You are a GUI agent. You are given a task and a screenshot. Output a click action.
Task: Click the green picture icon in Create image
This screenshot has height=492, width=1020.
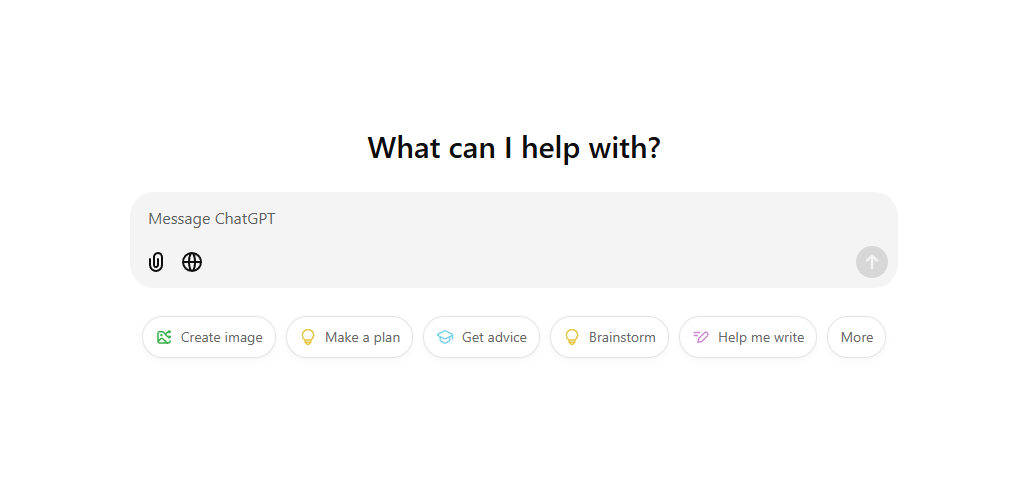pos(164,337)
